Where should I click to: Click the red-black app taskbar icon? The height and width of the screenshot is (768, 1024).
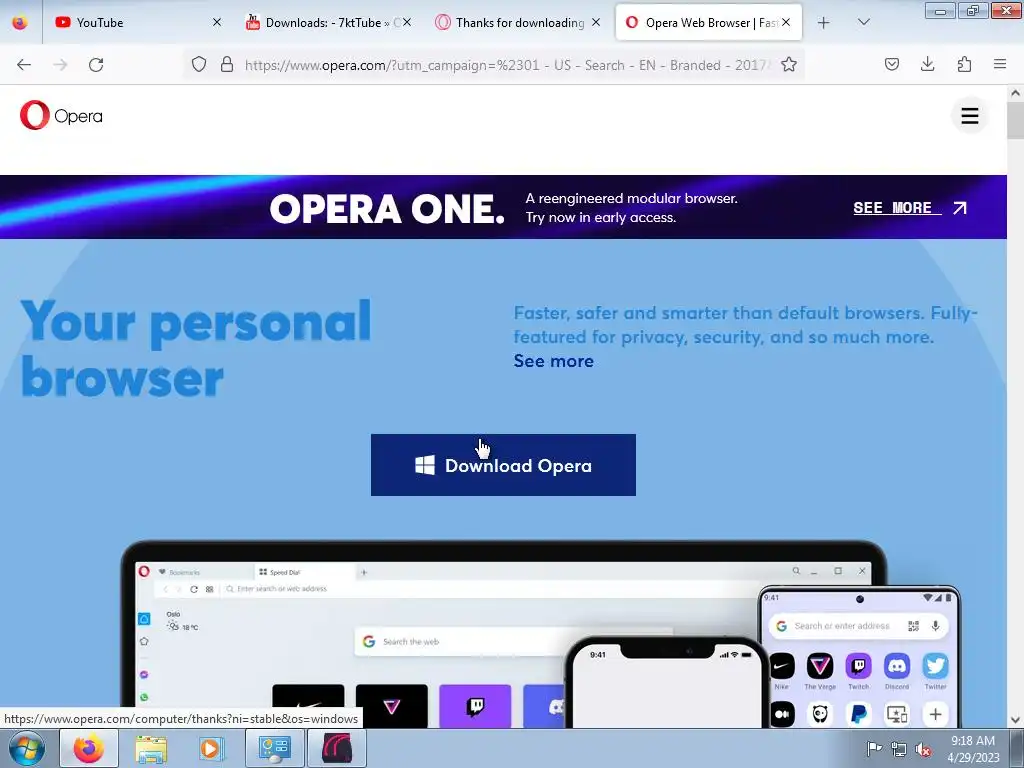[x=337, y=748]
